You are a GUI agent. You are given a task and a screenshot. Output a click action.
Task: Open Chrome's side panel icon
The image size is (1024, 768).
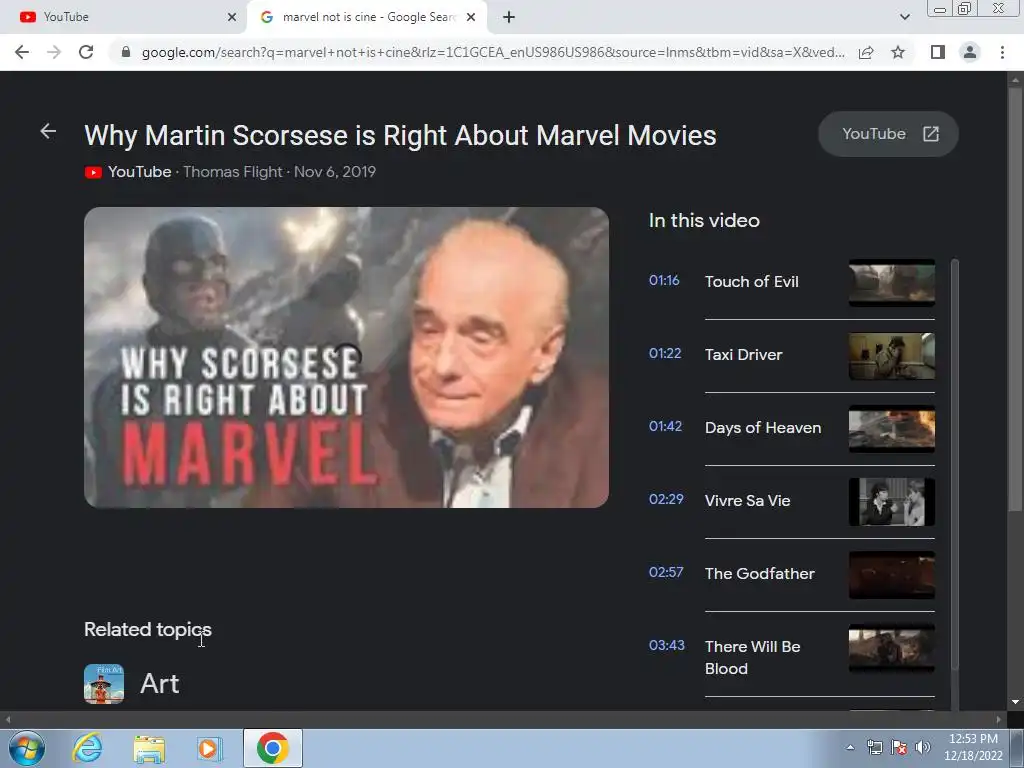click(938, 52)
